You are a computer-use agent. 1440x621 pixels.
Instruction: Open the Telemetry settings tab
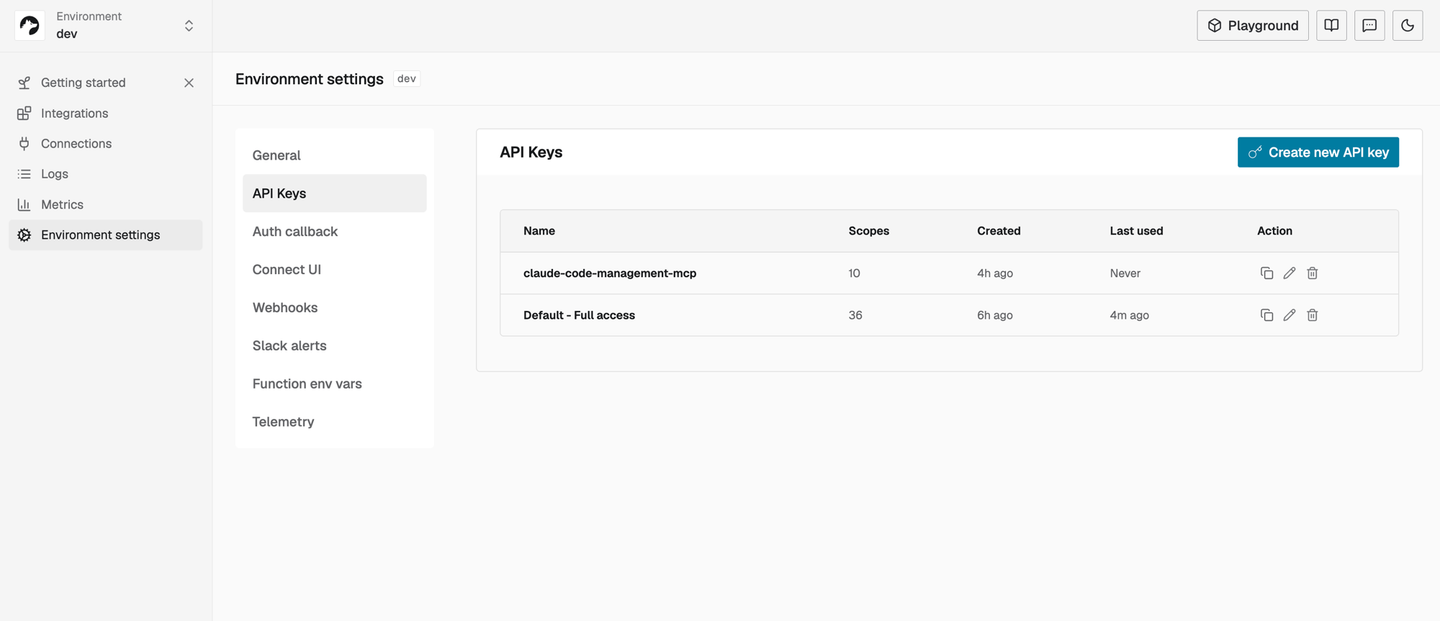(x=335, y=421)
